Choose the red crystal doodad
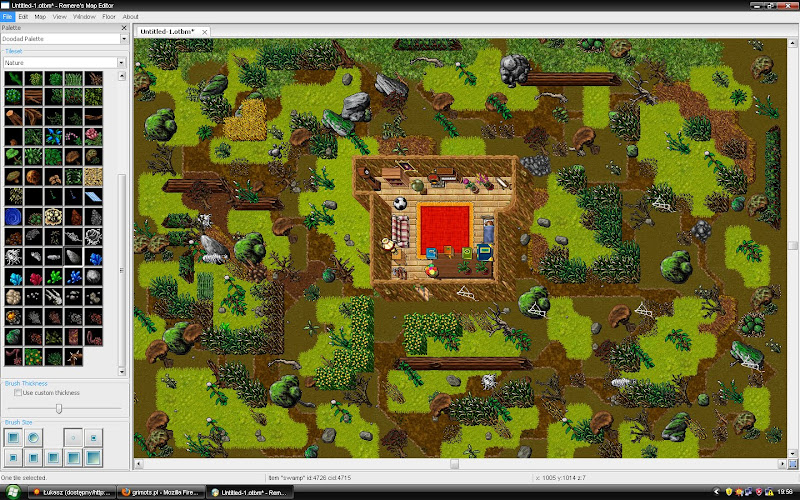800x500 pixels. coord(33,276)
